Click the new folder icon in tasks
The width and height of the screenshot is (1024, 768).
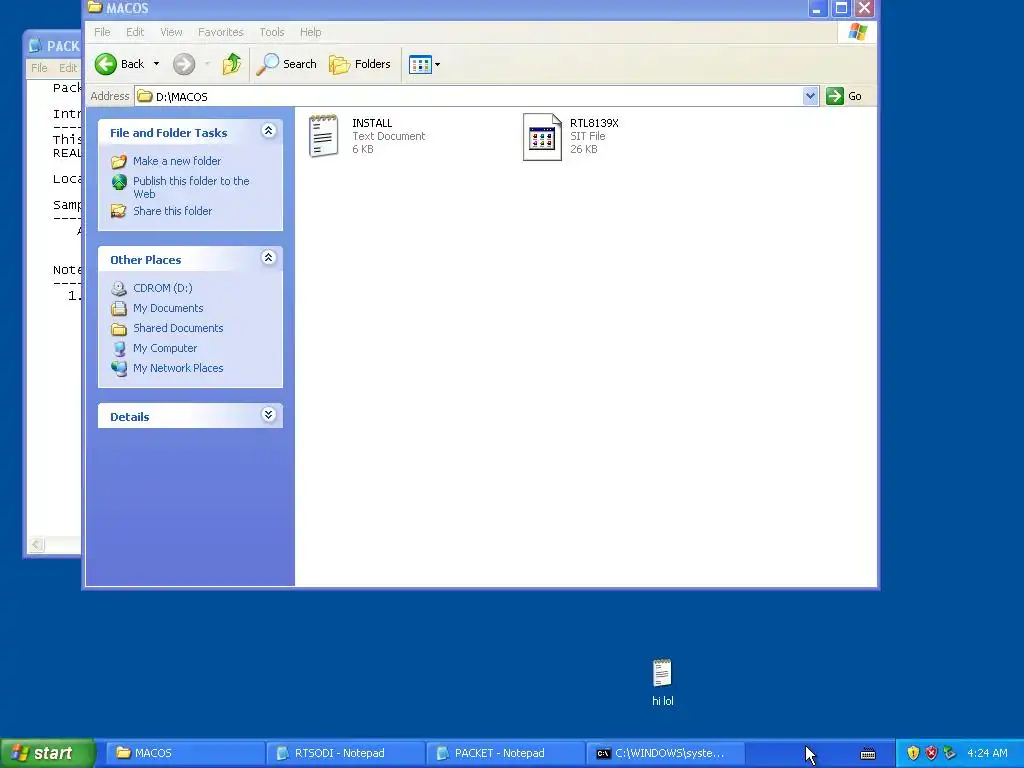tap(119, 161)
